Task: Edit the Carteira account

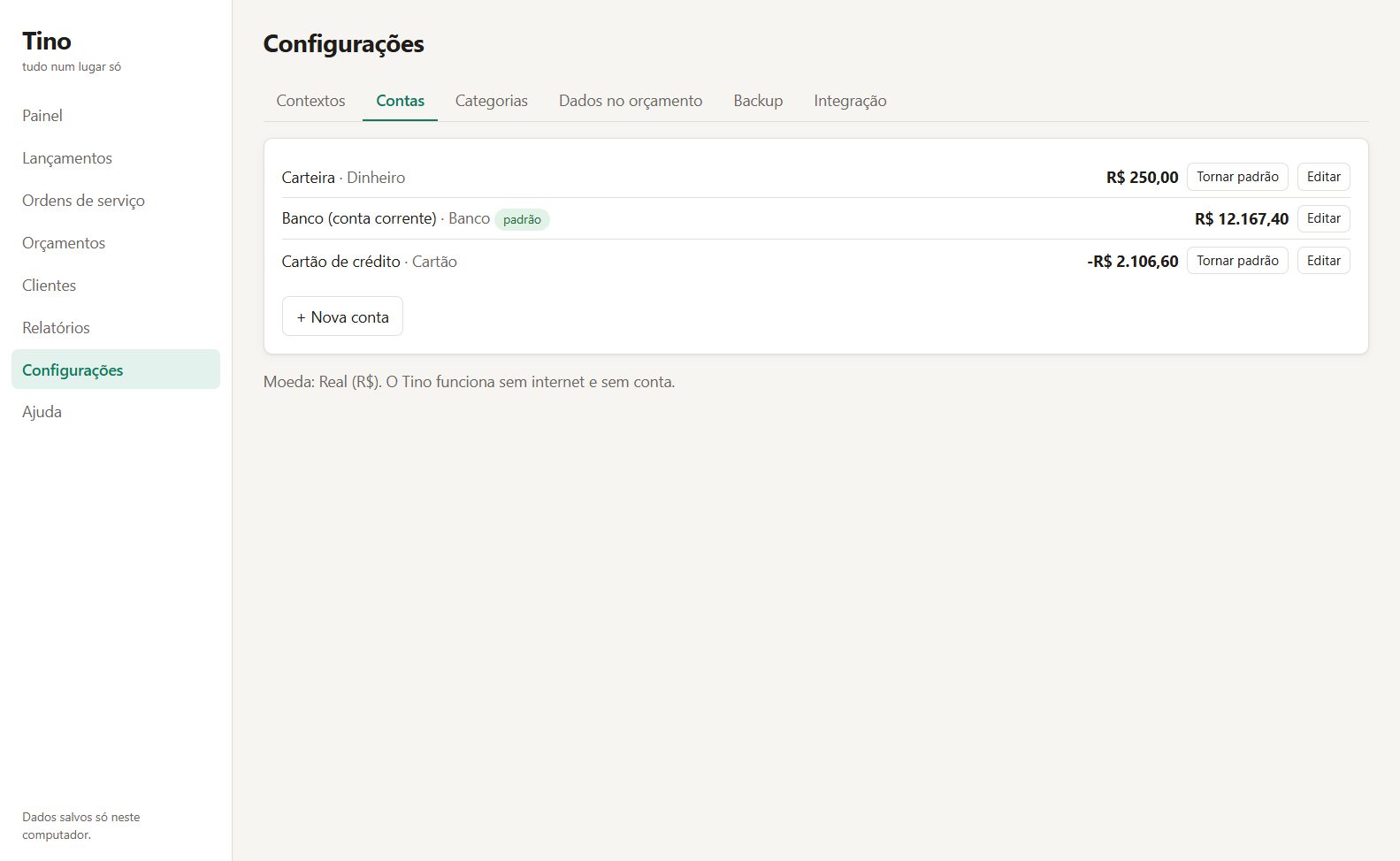Action: 1324,177
